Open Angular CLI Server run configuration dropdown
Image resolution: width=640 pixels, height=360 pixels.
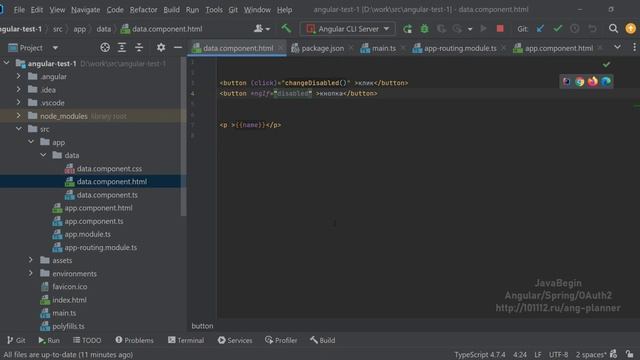click(348, 29)
